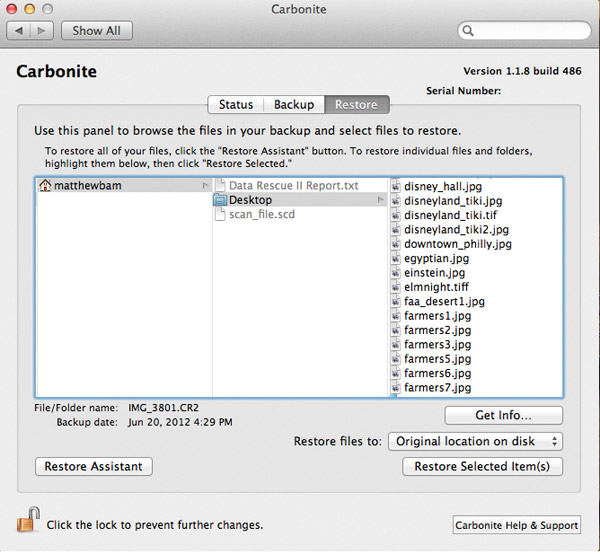Image resolution: width=600 pixels, height=554 pixels.
Task: Click the file icon for disneyland_tiki2.jpg
Action: (396, 230)
